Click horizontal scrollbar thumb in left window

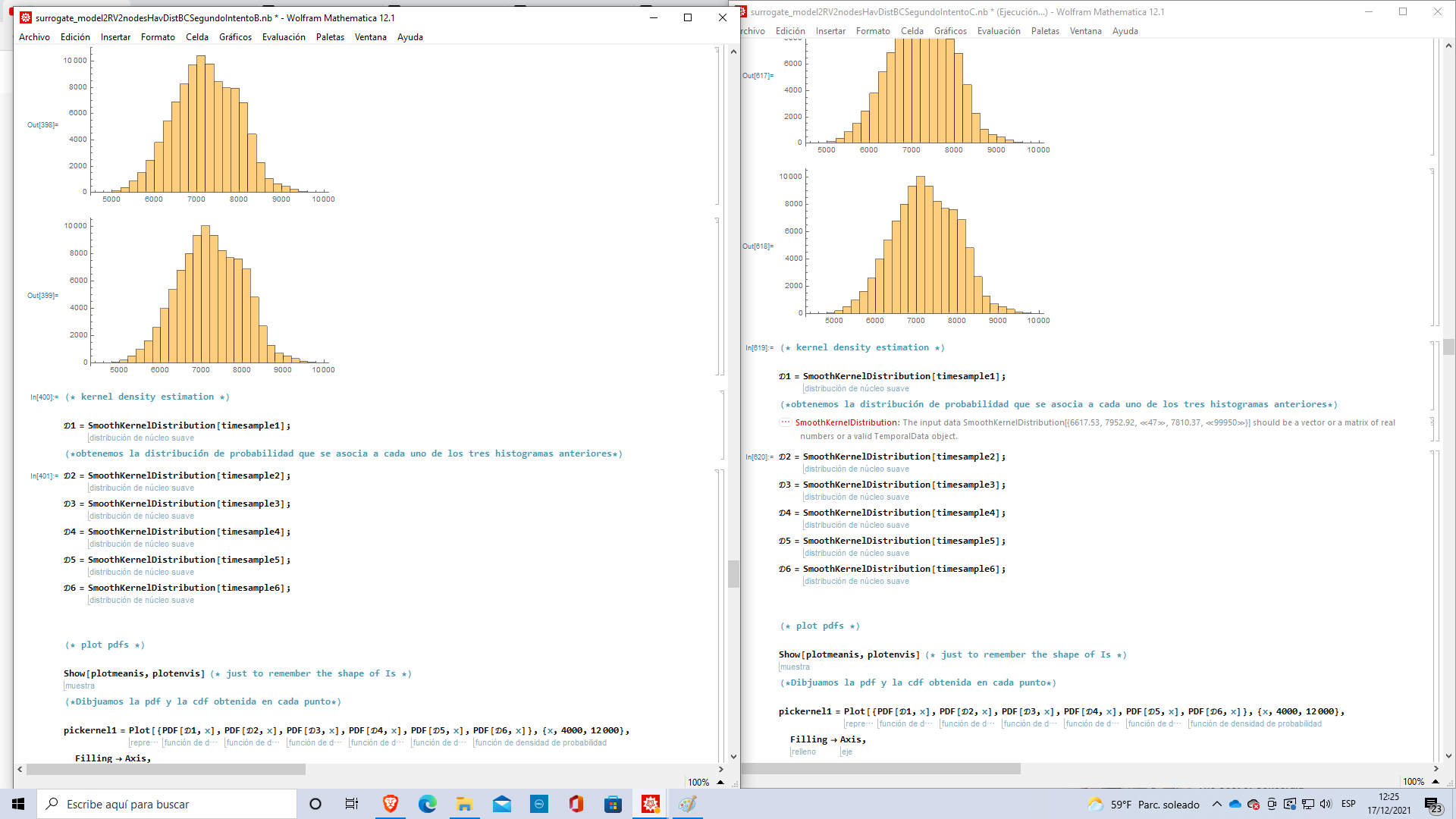tap(166, 769)
